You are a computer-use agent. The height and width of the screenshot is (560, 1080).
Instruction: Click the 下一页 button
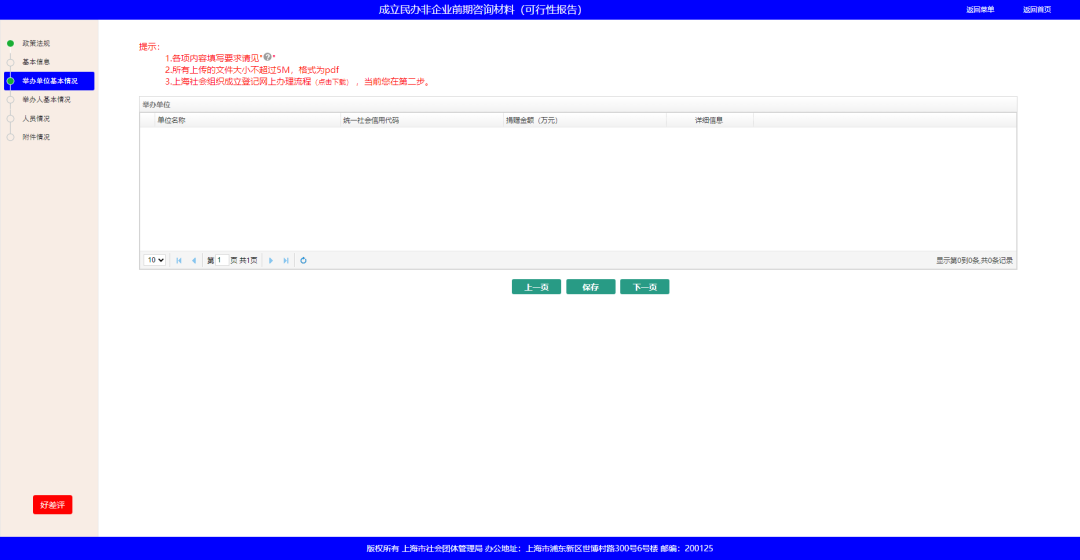[644, 287]
